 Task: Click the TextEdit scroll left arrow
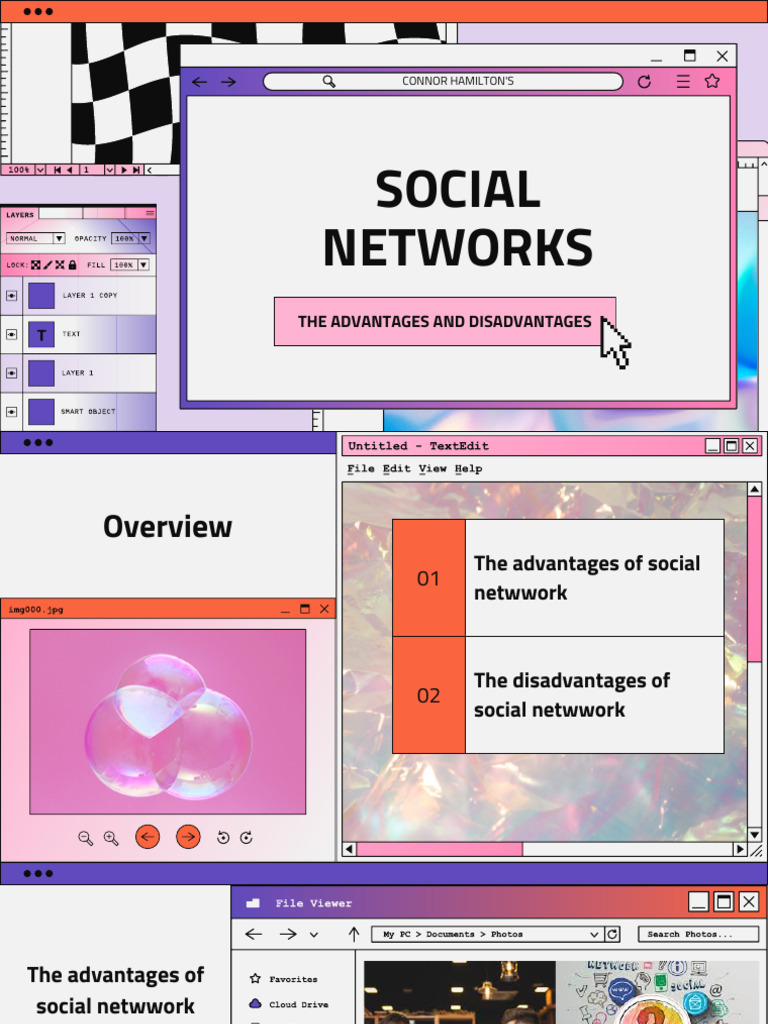[349, 849]
